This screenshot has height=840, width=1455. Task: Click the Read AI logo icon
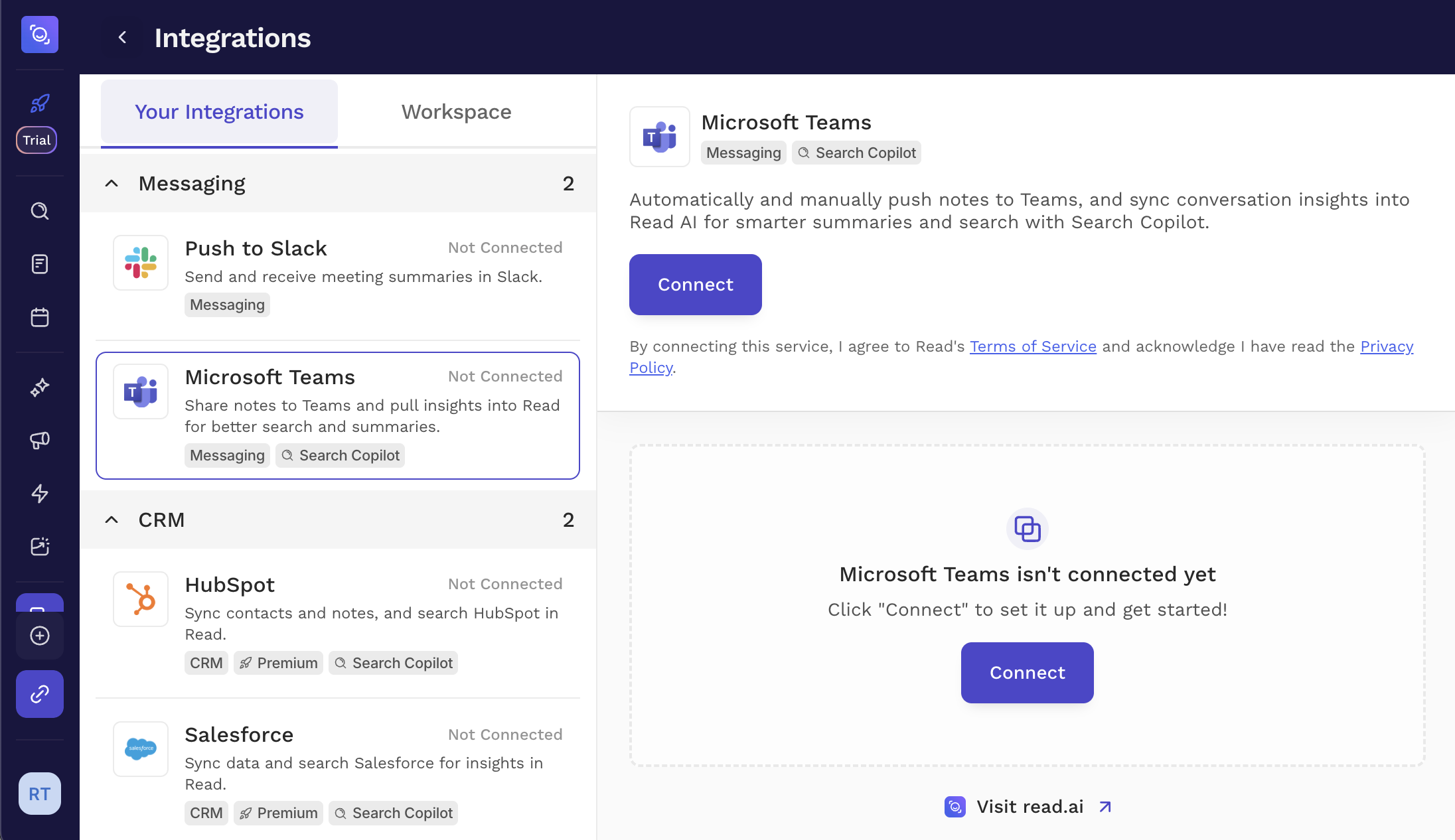point(40,35)
